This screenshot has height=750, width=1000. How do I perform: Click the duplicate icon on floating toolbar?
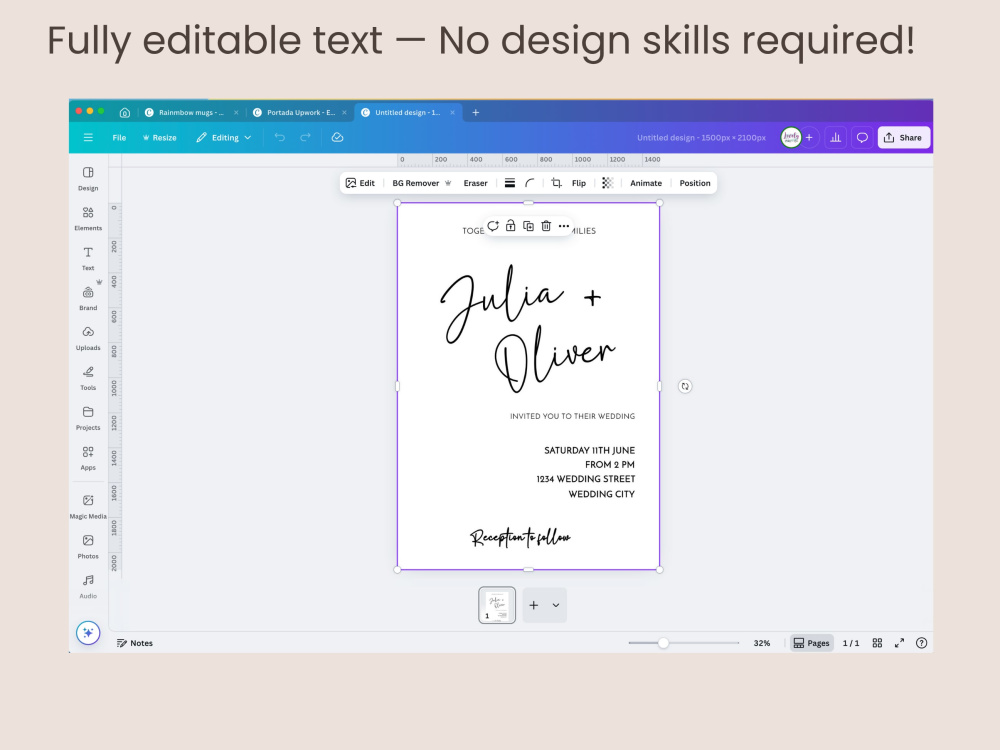pos(528,226)
